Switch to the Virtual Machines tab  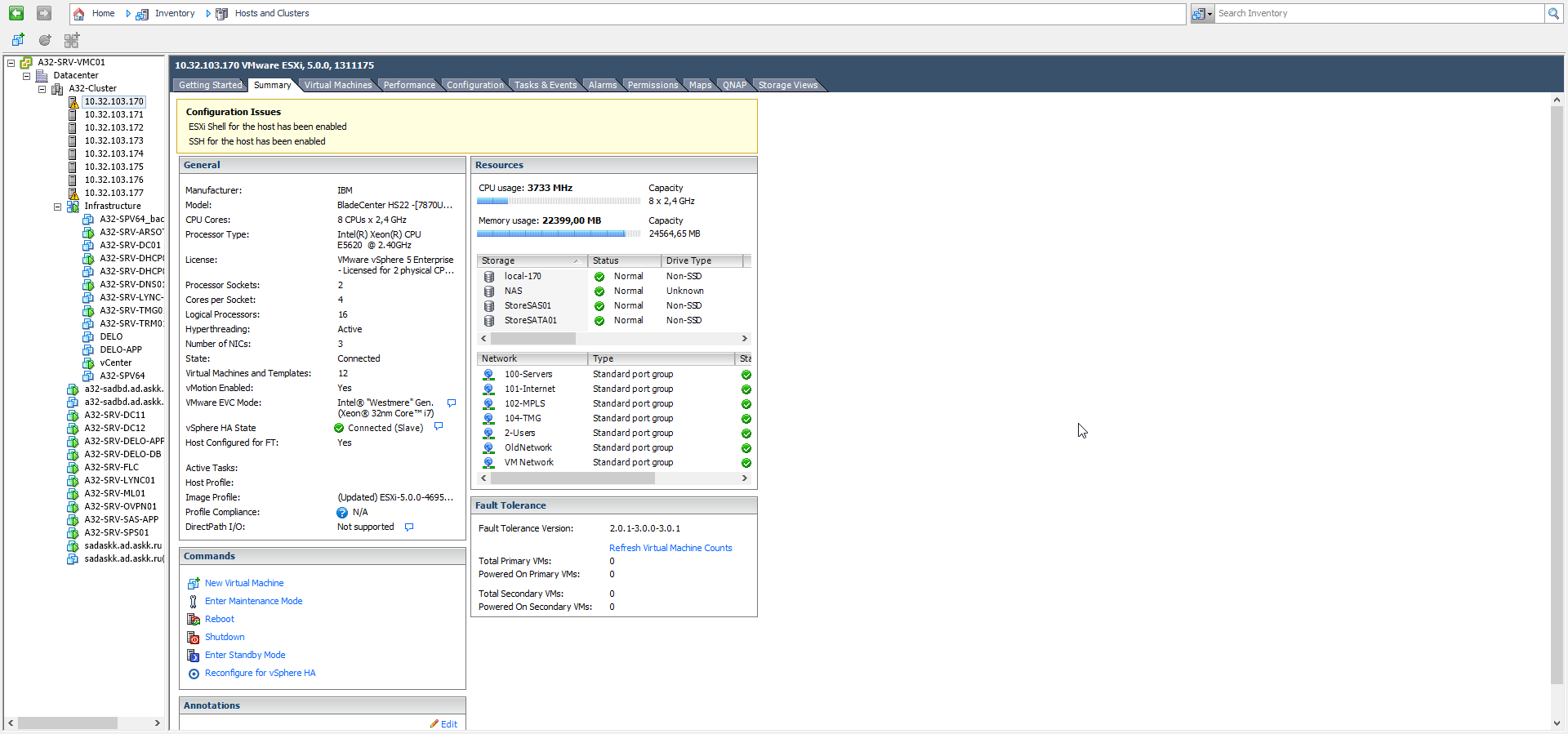click(x=337, y=85)
